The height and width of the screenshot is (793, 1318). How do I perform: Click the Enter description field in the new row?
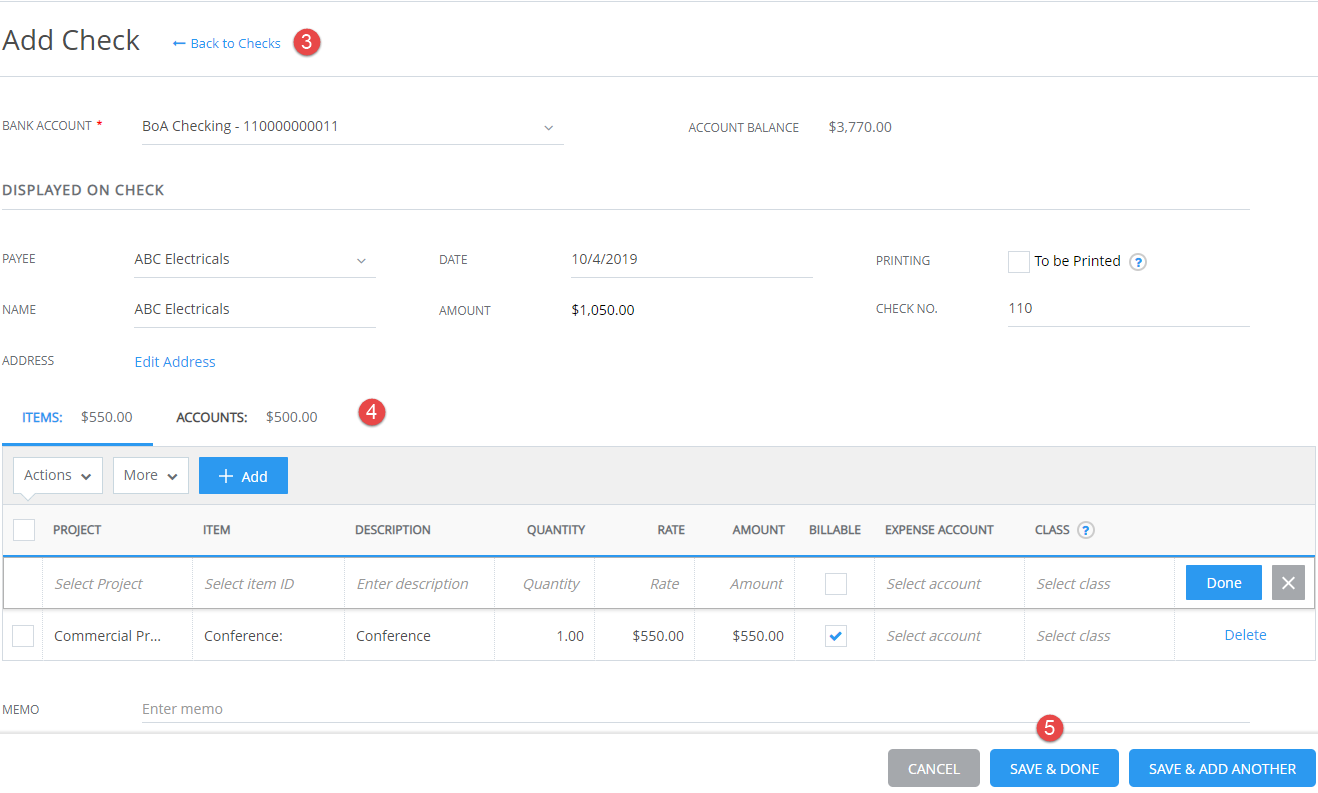pyautogui.click(x=419, y=584)
